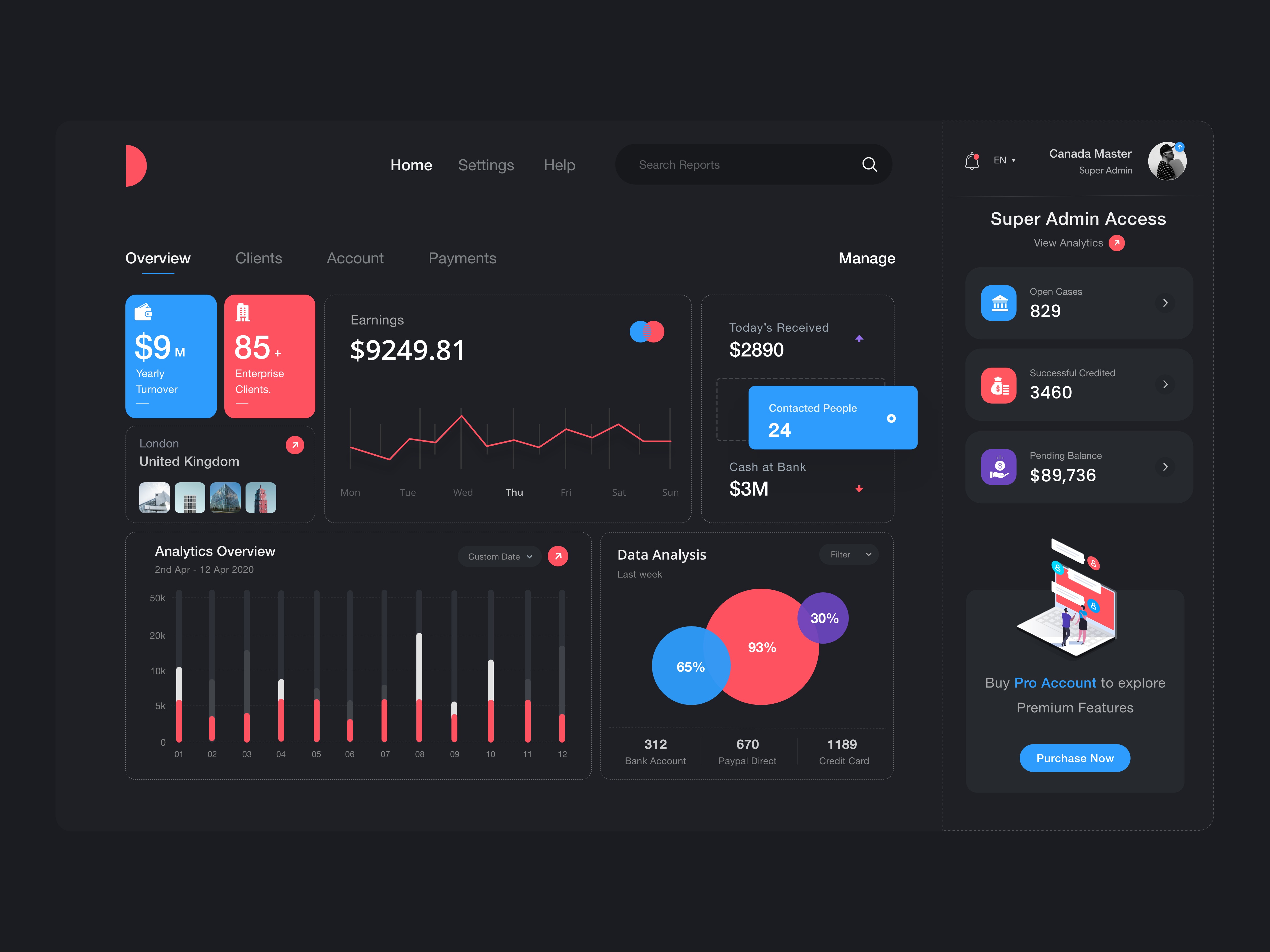Click the Purchase Now button
Screen dimensions: 1270x952
point(1075,757)
